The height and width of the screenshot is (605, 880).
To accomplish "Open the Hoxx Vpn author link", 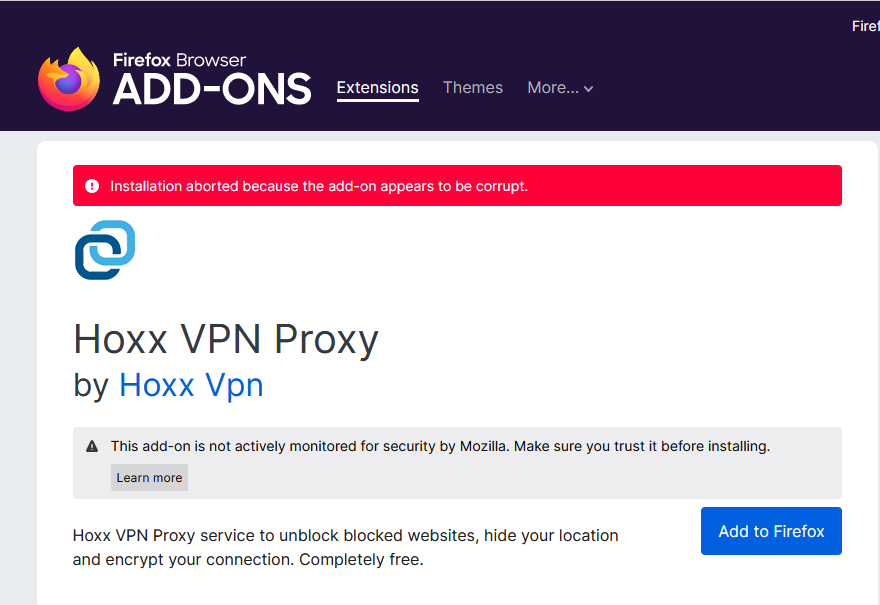I will point(191,386).
